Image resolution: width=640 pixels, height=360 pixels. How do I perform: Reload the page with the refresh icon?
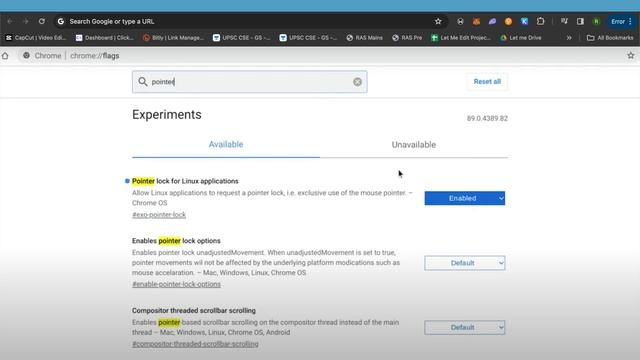click(42, 21)
